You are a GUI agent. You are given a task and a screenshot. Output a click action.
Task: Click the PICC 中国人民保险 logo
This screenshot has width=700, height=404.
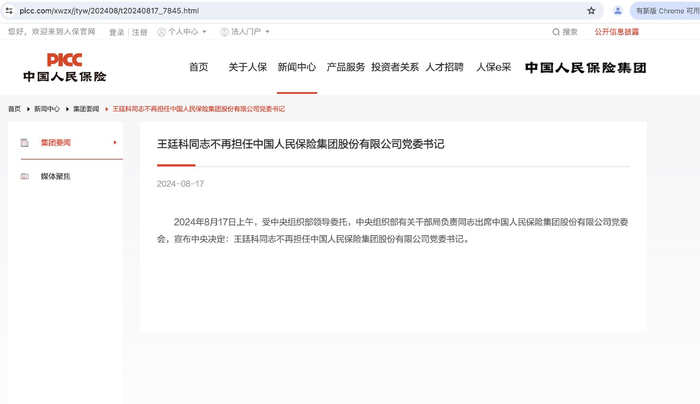(x=65, y=67)
